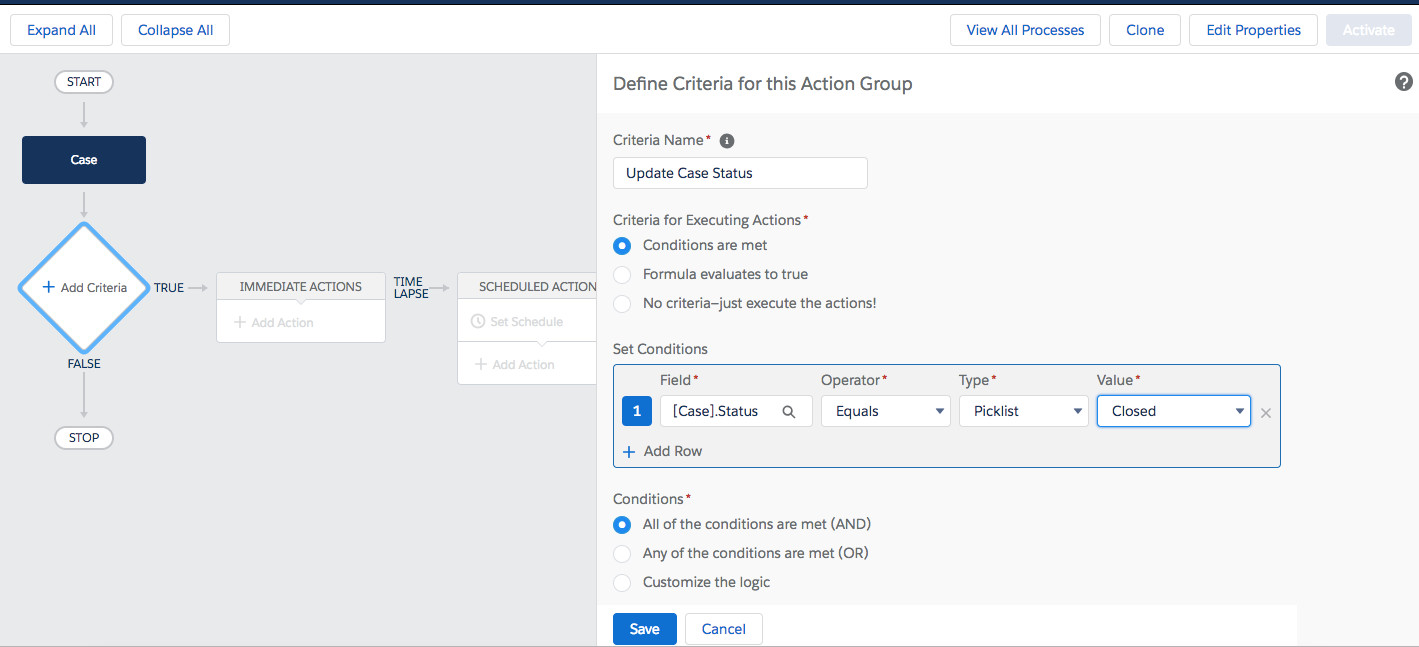Select 'No criteria–just execute the actions' option
The width and height of the screenshot is (1419, 647).
(622, 303)
